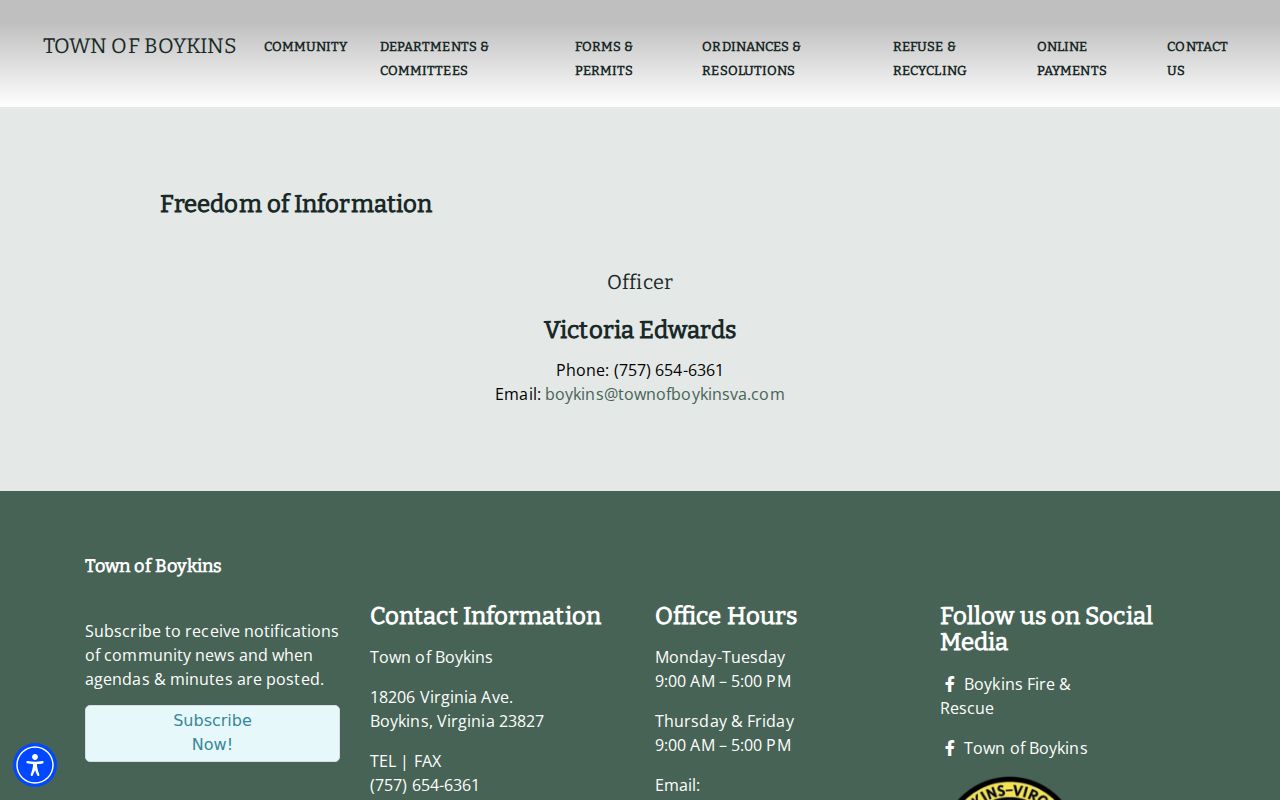Screen dimensions: 1280x800
Task: Click Follow us on Social Media heading
Action: tap(1046, 628)
